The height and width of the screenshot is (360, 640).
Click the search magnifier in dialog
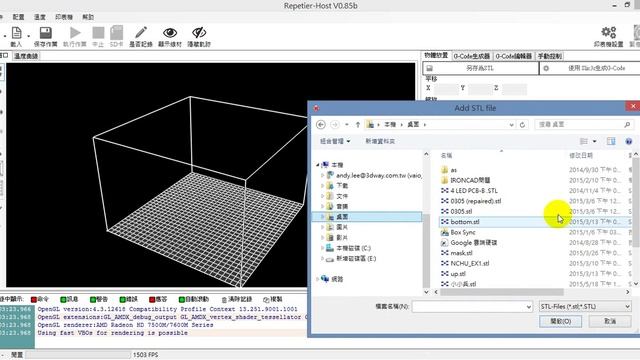point(627,124)
